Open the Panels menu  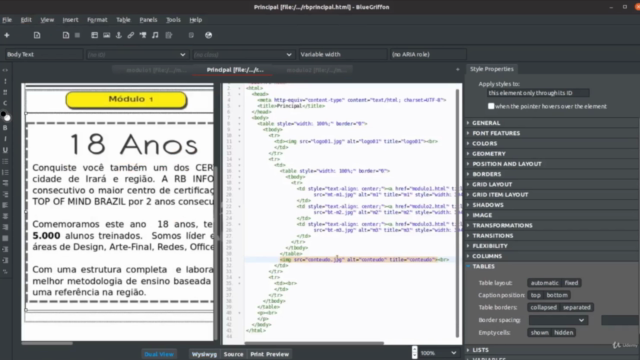pyautogui.click(x=148, y=20)
